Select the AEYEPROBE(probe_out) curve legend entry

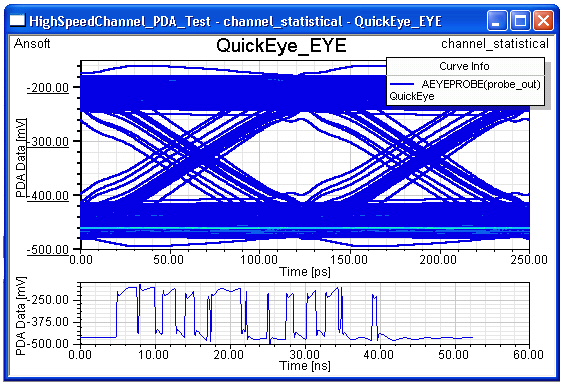pos(481,84)
